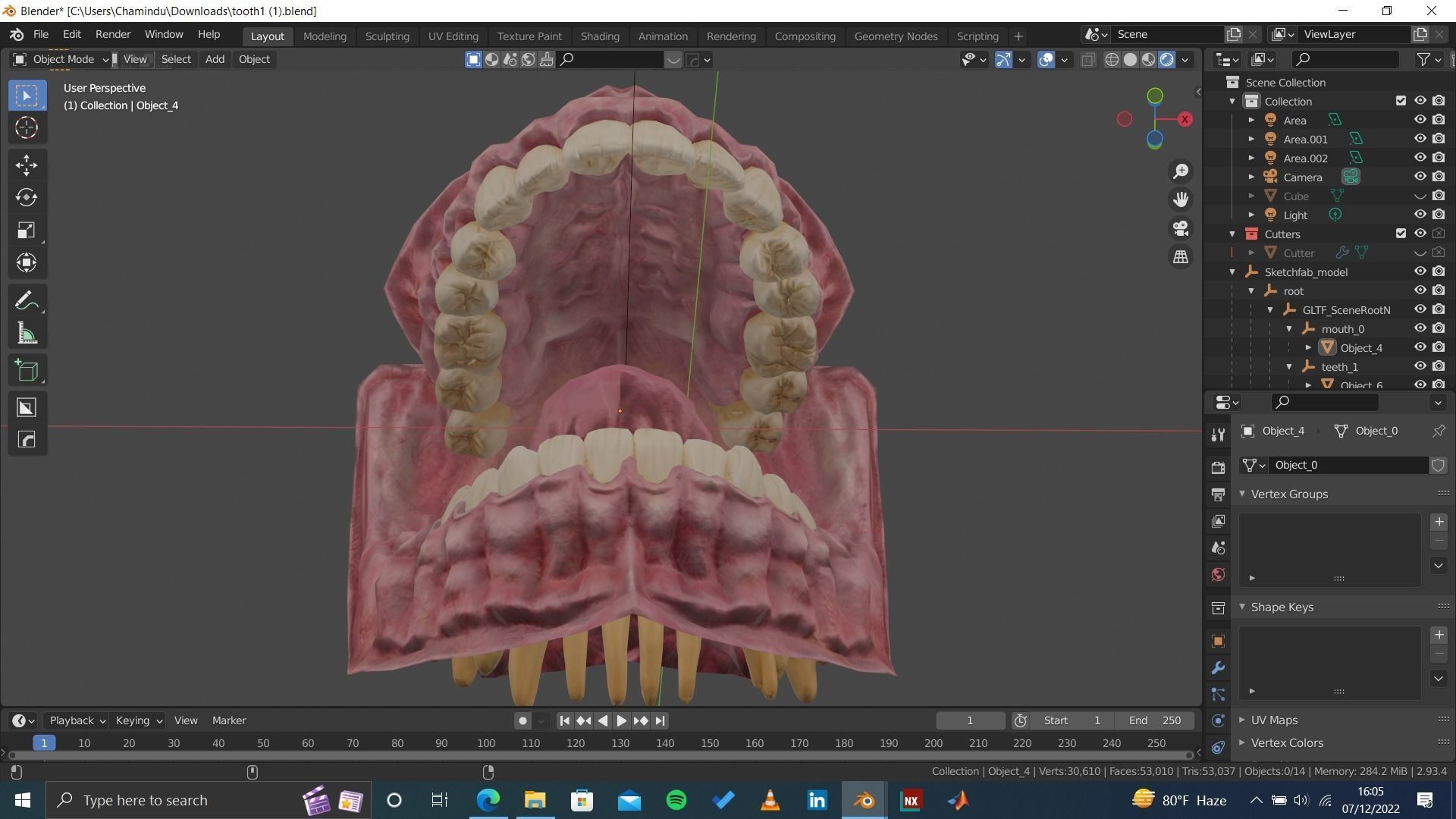Image resolution: width=1456 pixels, height=819 pixels.
Task: Play the animation forward
Action: pos(621,720)
